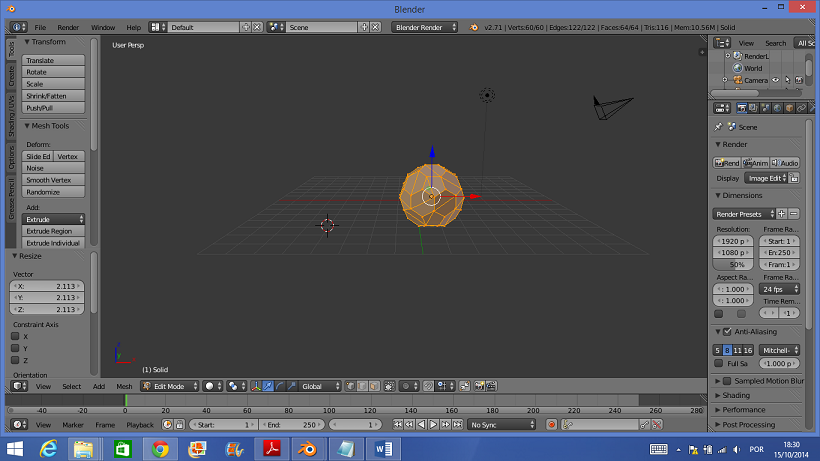Toggle limit selection to visible icon
The width and height of the screenshot is (820, 461).
pos(390,386)
